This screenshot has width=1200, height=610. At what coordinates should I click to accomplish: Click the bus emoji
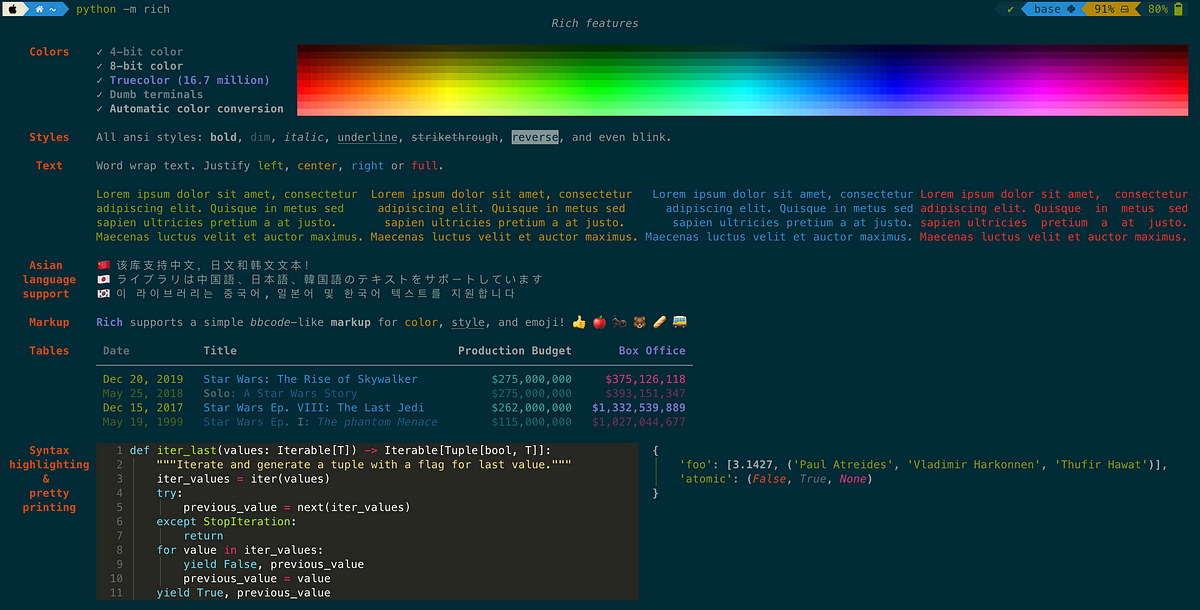[x=680, y=322]
